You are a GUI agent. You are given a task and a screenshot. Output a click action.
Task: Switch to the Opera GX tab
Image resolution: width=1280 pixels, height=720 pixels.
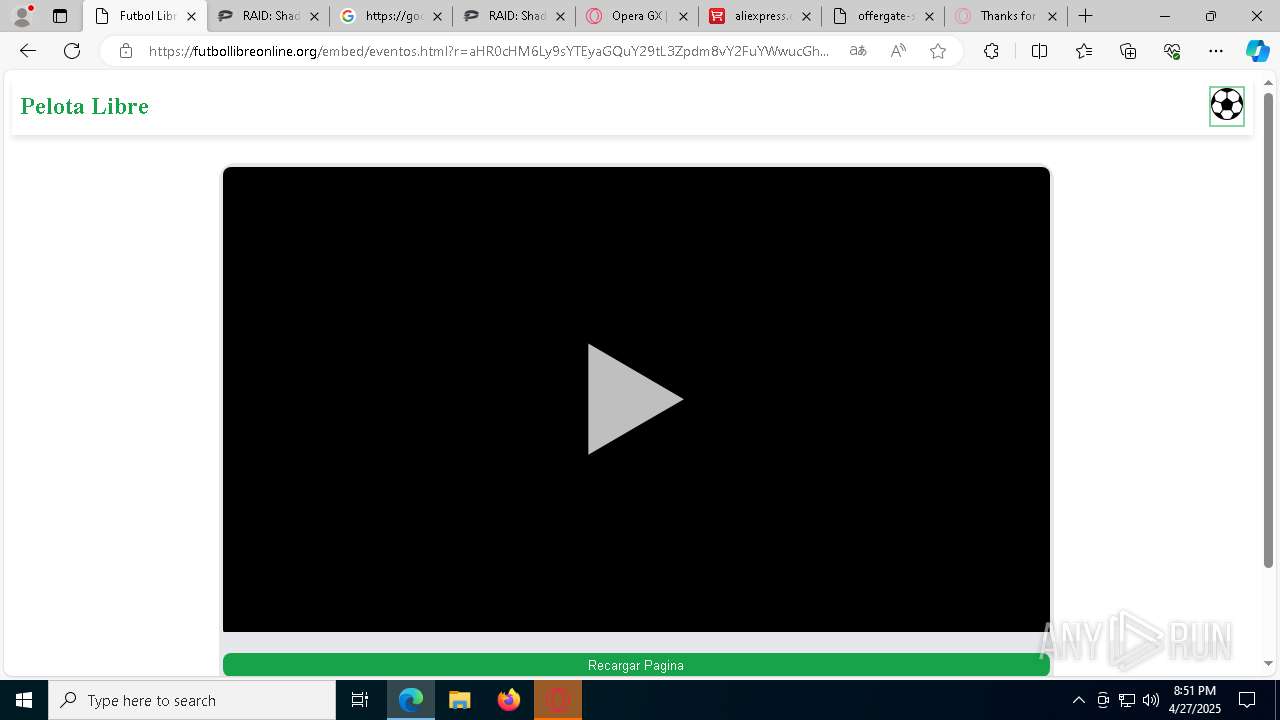pyautogui.click(x=638, y=16)
